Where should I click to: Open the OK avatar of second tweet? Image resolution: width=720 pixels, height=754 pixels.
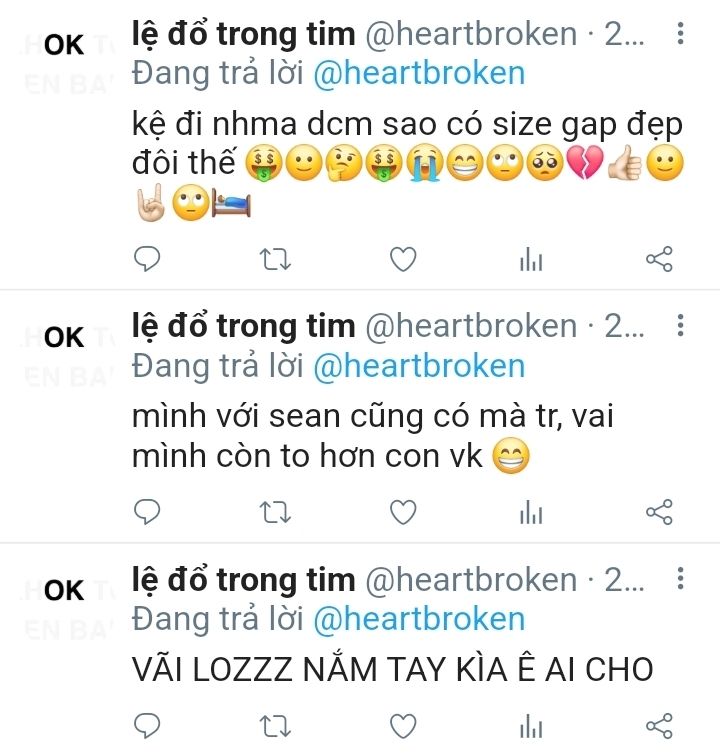point(64,338)
